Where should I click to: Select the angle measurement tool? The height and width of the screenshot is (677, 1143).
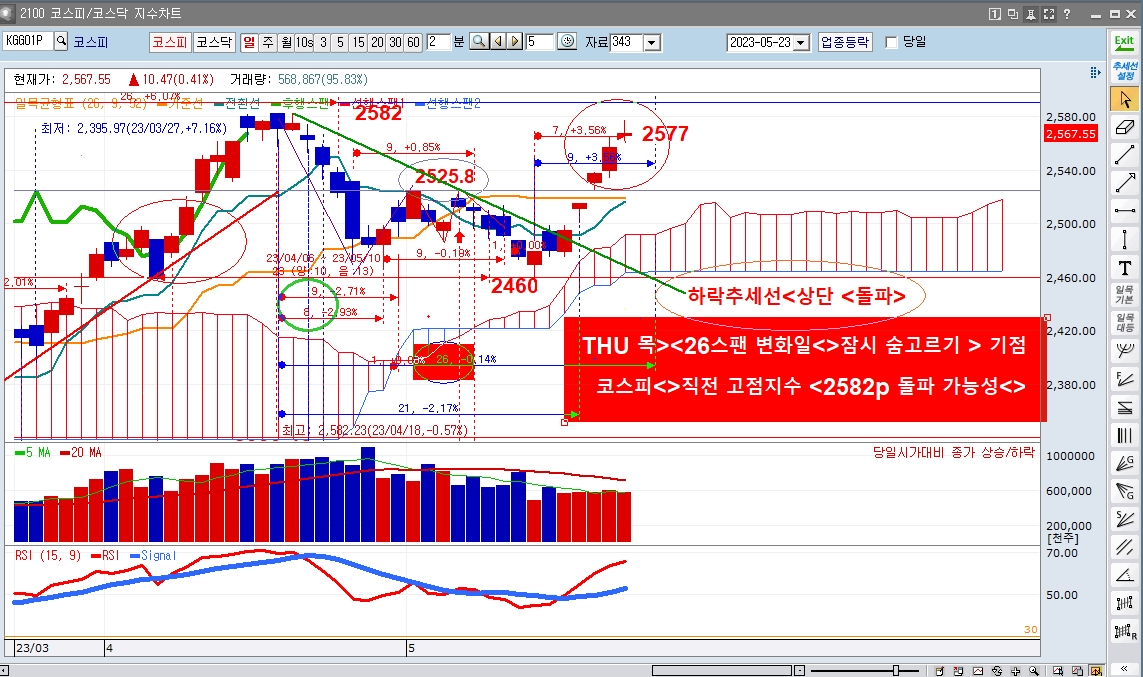point(1124,575)
